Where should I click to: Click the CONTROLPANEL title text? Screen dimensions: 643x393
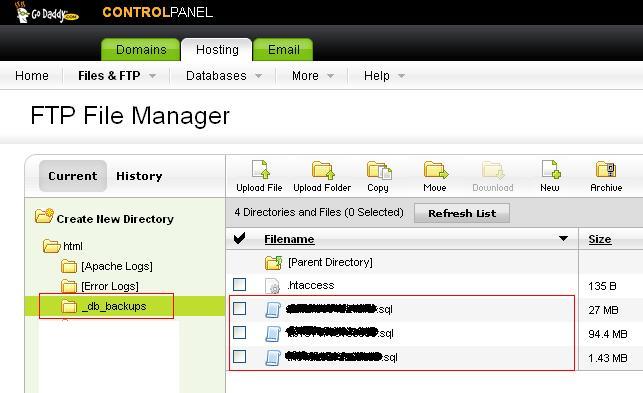[157, 12]
